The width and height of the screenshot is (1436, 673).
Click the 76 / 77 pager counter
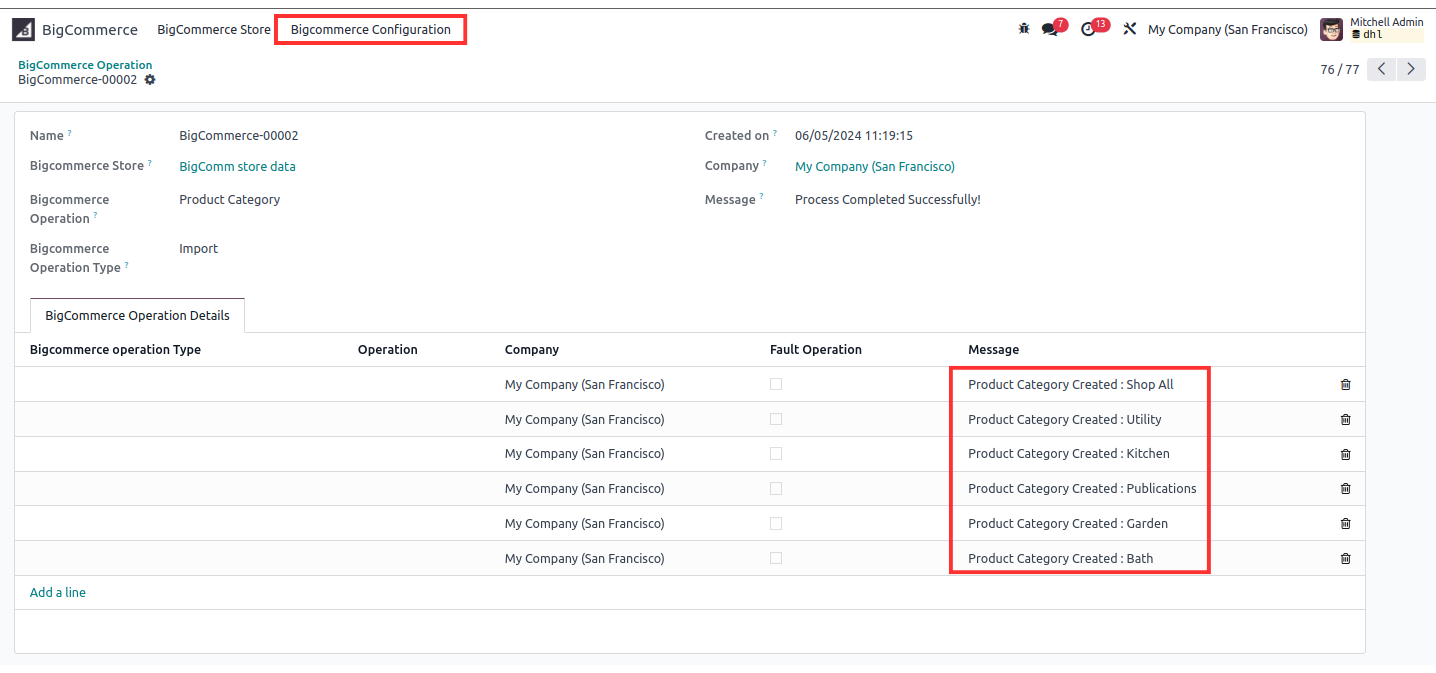tap(1340, 70)
